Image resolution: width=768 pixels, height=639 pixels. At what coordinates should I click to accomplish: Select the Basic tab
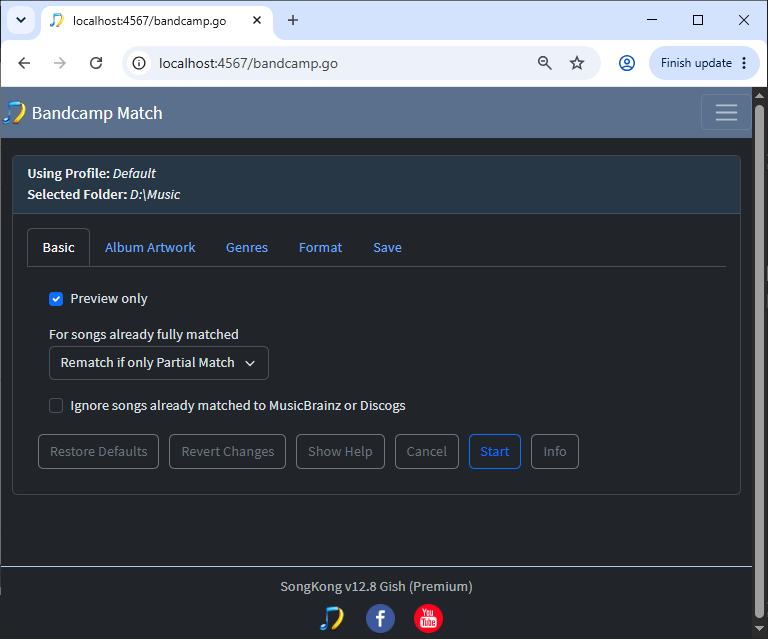58,248
